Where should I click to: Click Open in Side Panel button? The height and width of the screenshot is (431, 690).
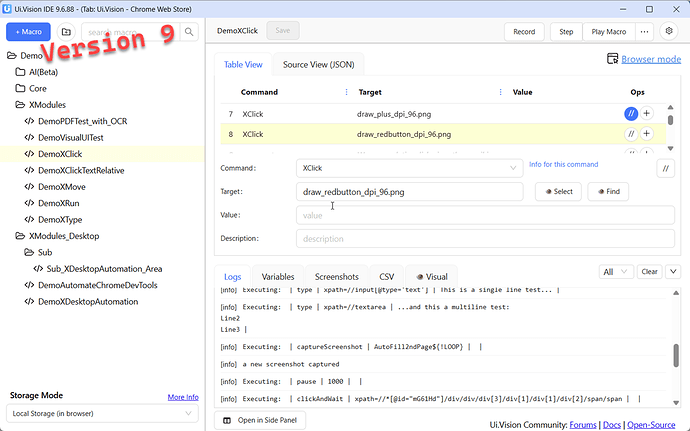coord(260,420)
